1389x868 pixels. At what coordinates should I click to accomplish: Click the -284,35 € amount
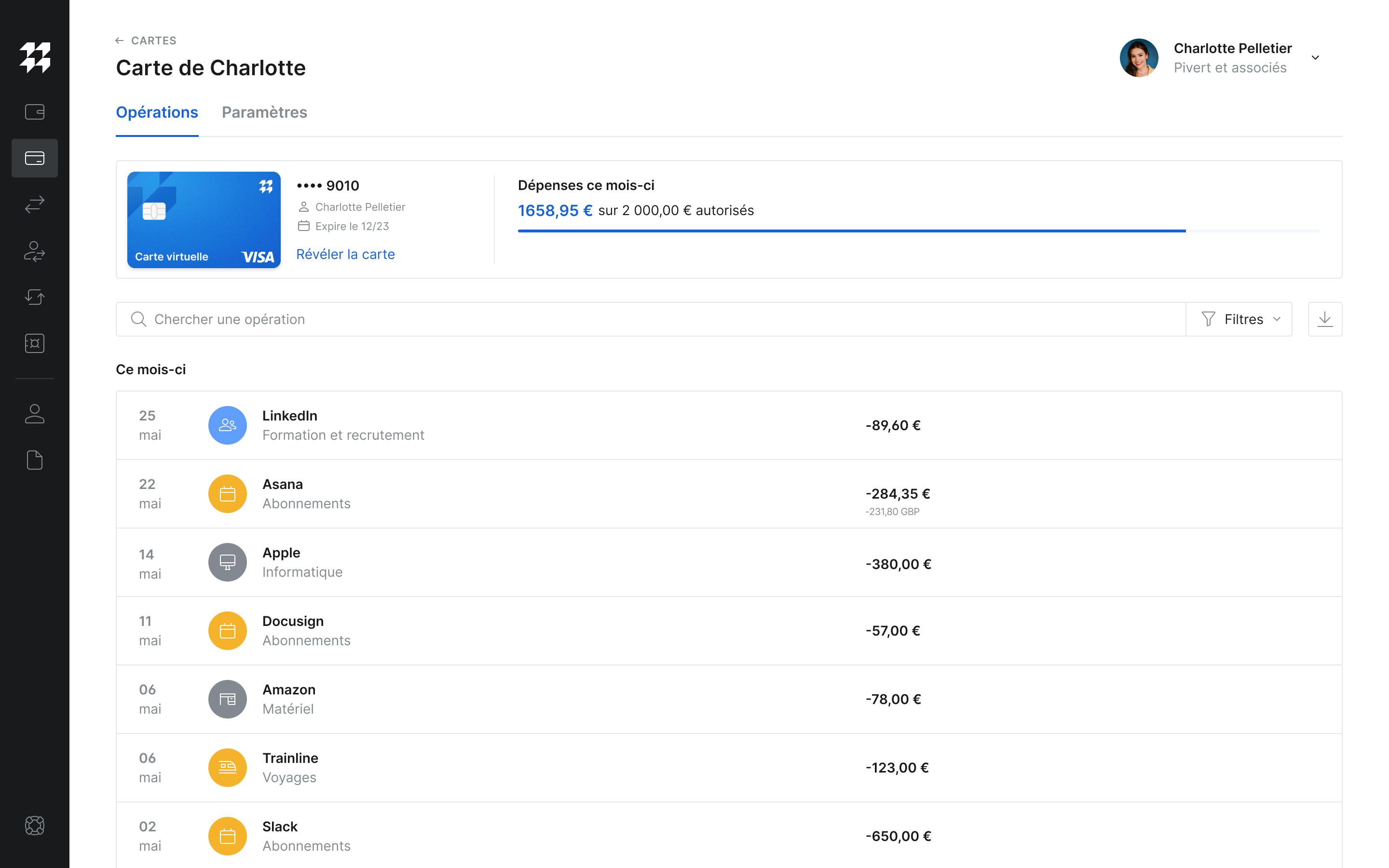(x=898, y=494)
